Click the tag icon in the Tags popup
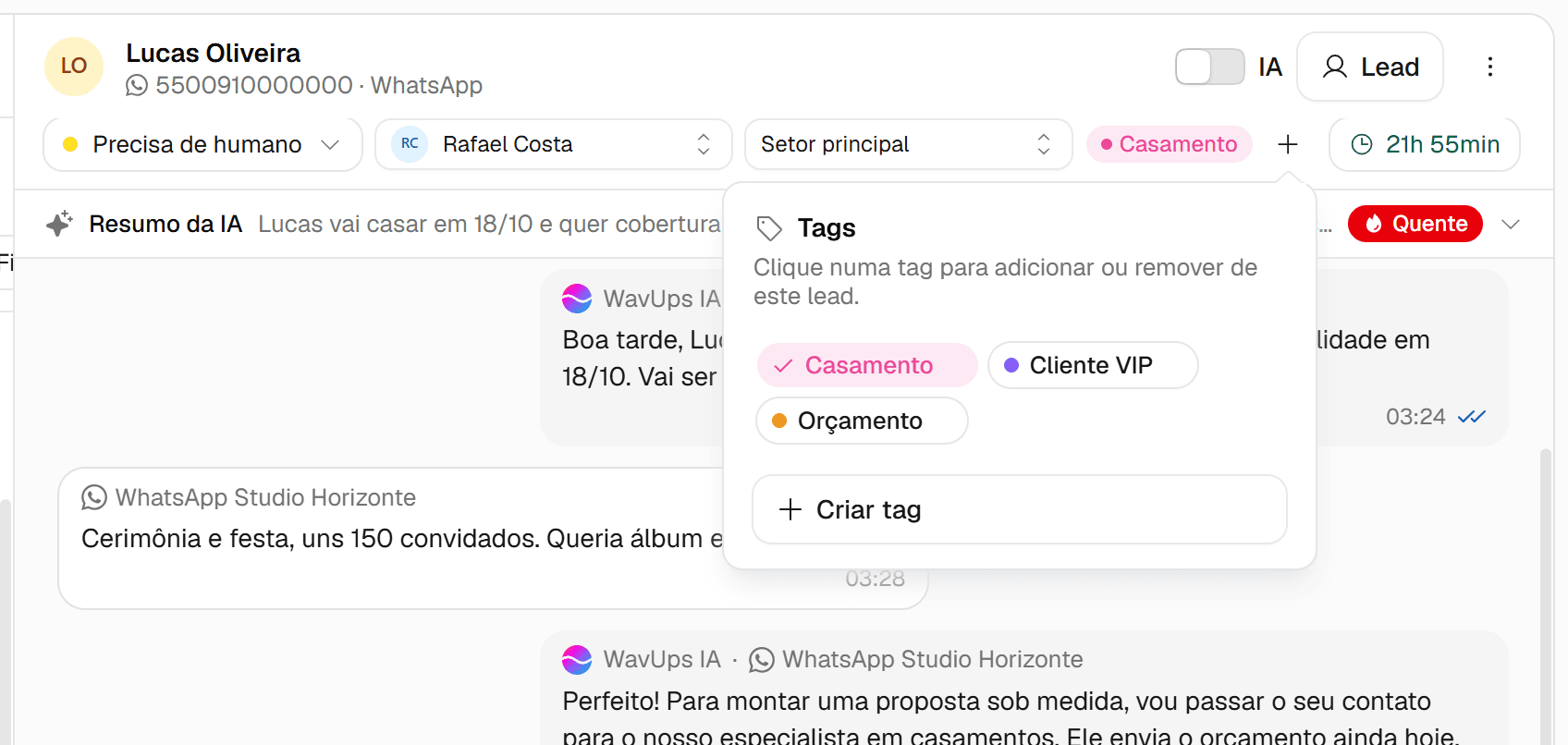This screenshot has height=745, width=1568. 769,227
